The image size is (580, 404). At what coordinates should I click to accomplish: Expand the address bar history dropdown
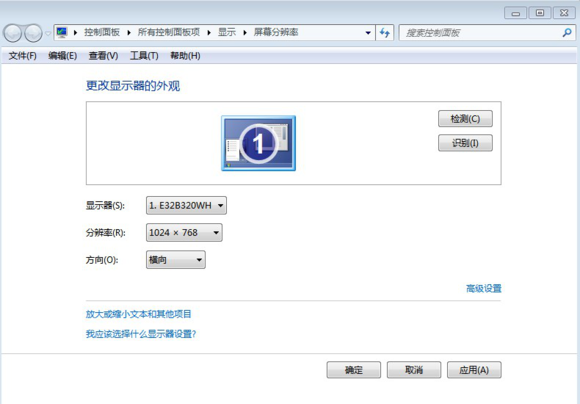368,33
